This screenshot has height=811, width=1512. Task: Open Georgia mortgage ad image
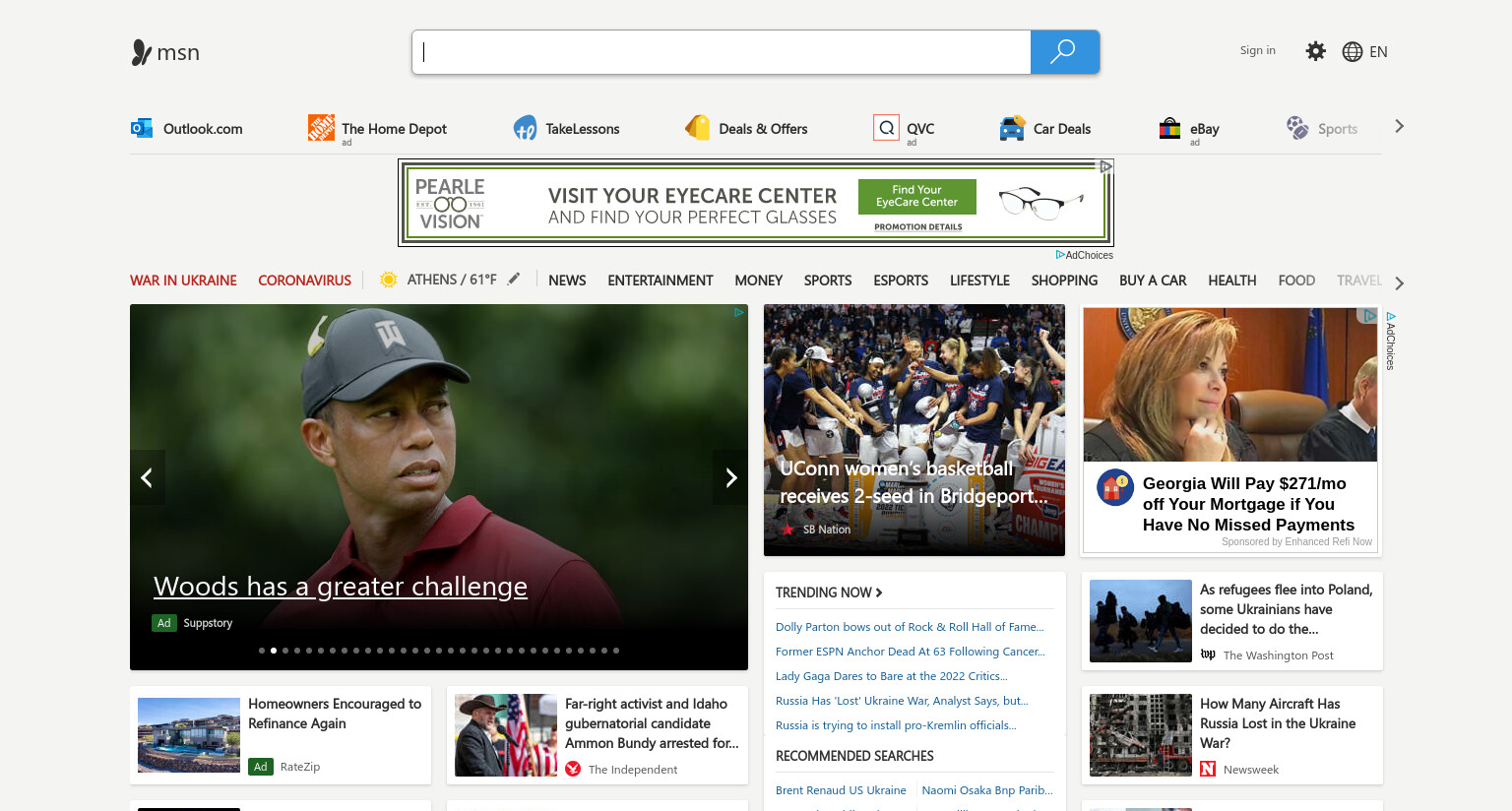click(1230, 385)
